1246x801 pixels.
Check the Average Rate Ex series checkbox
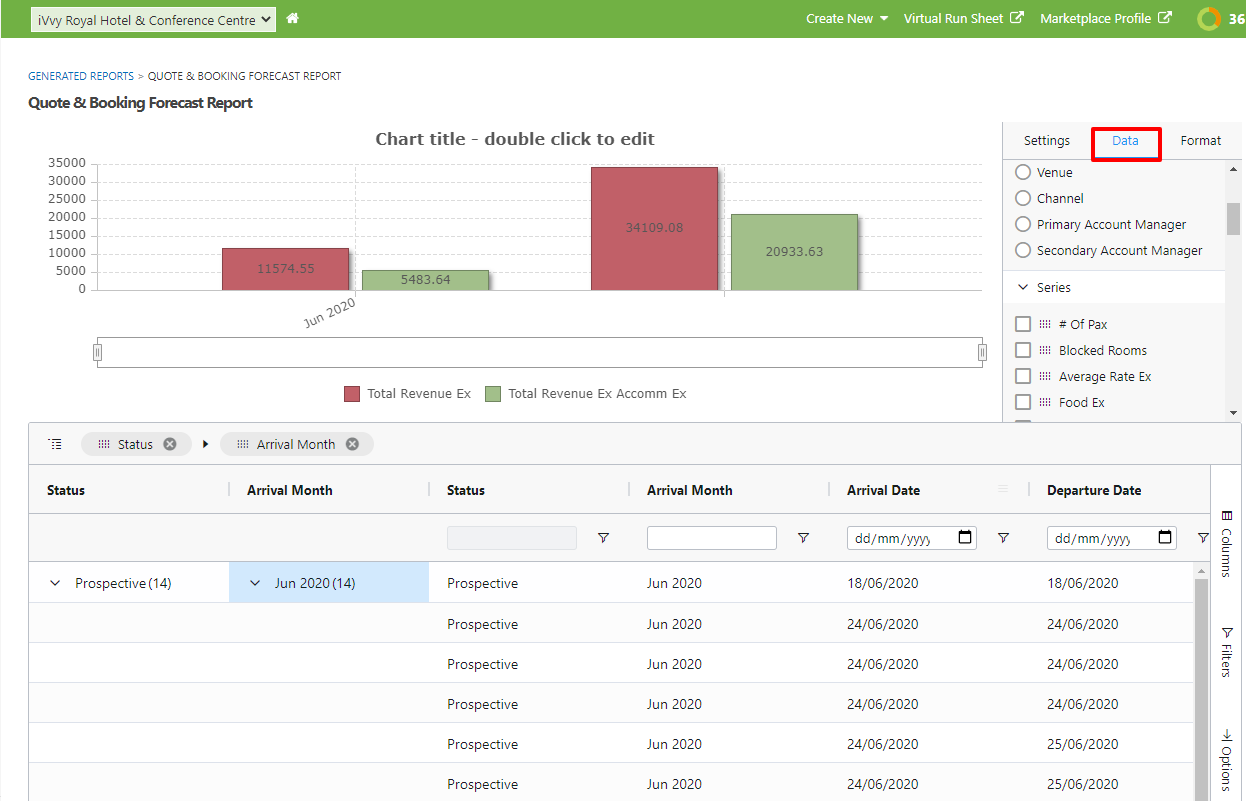(1023, 376)
